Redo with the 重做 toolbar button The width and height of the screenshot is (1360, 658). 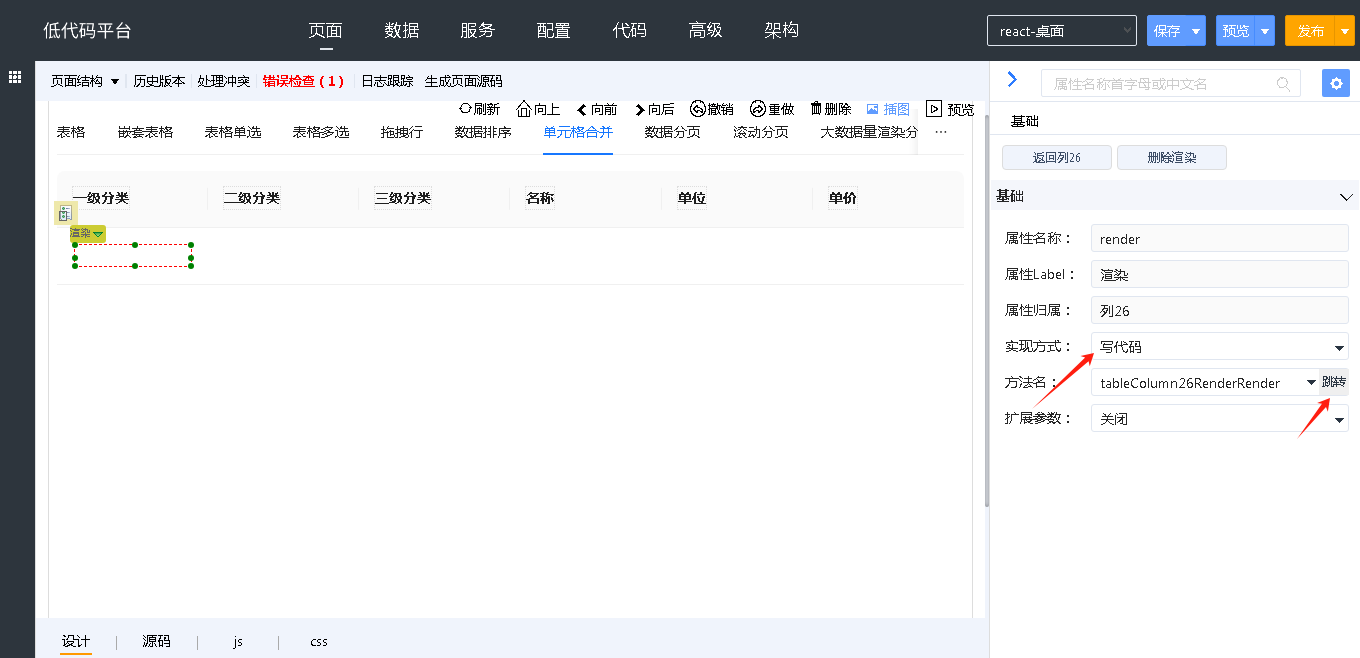[x=772, y=109]
